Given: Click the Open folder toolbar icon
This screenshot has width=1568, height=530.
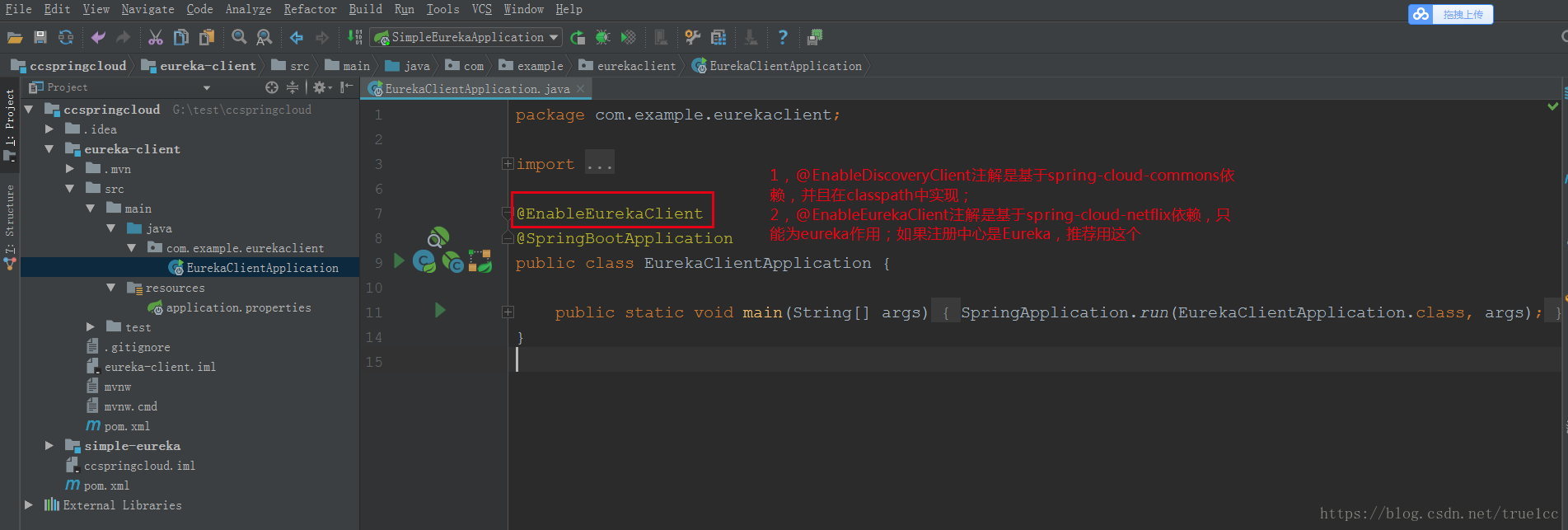Looking at the screenshot, I should coord(15,37).
